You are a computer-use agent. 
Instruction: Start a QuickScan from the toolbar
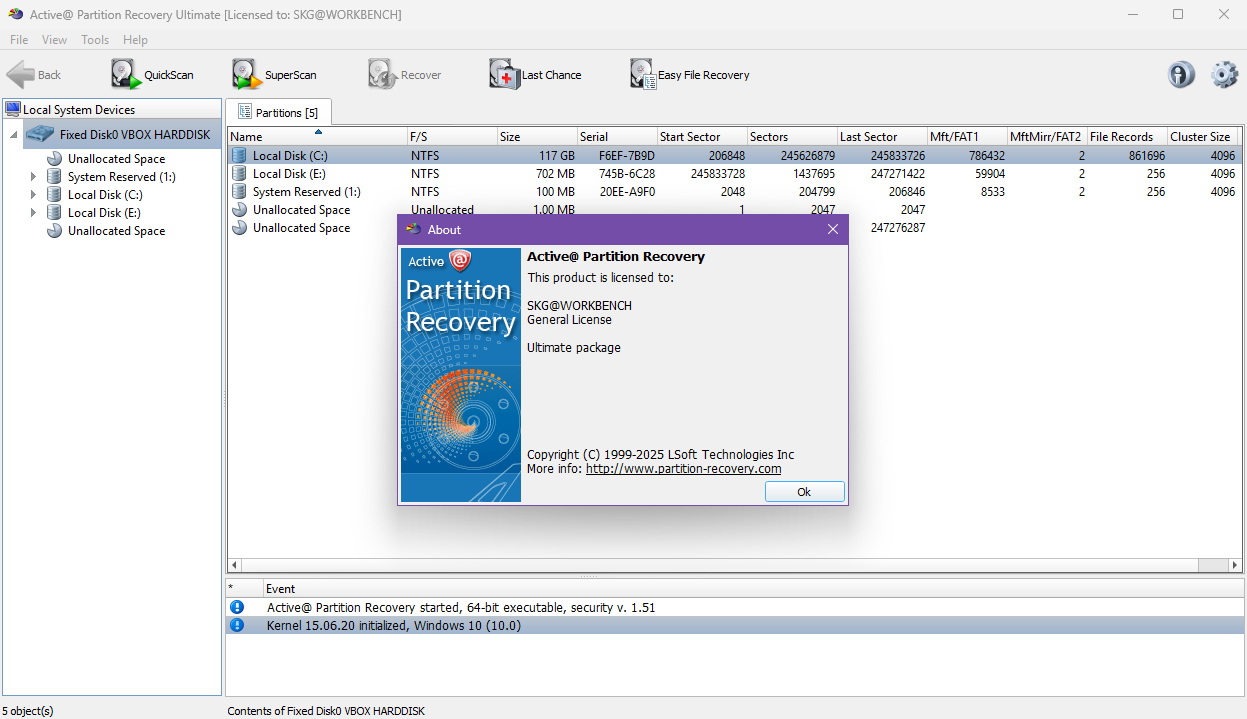pos(152,75)
